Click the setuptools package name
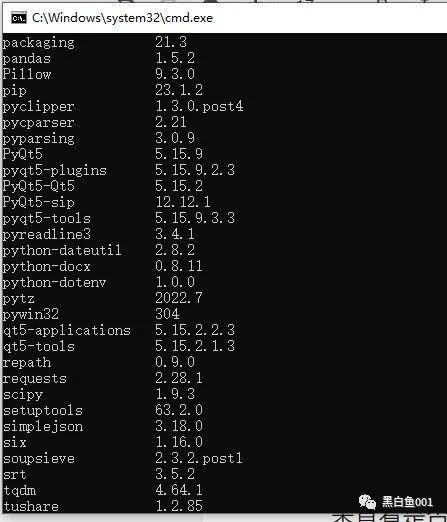 [43, 410]
